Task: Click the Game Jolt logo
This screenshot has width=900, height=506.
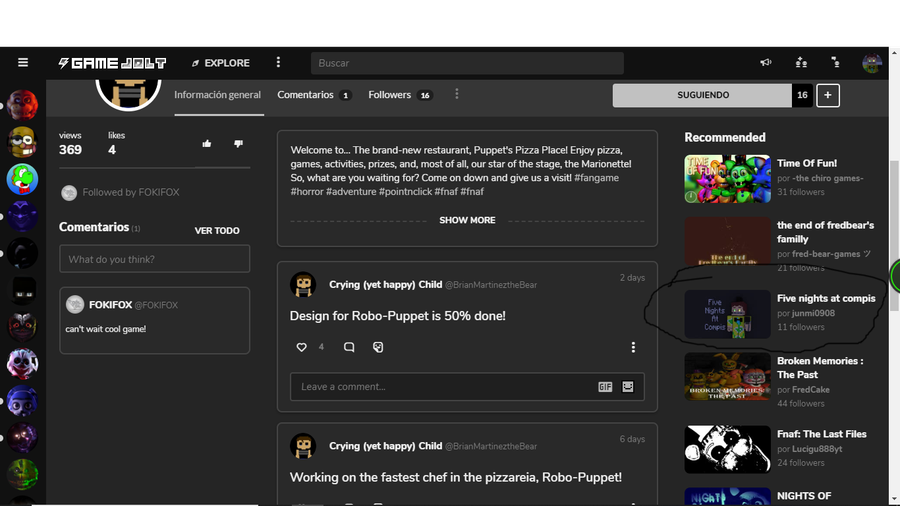Action: pyautogui.click(x=112, y=63)
